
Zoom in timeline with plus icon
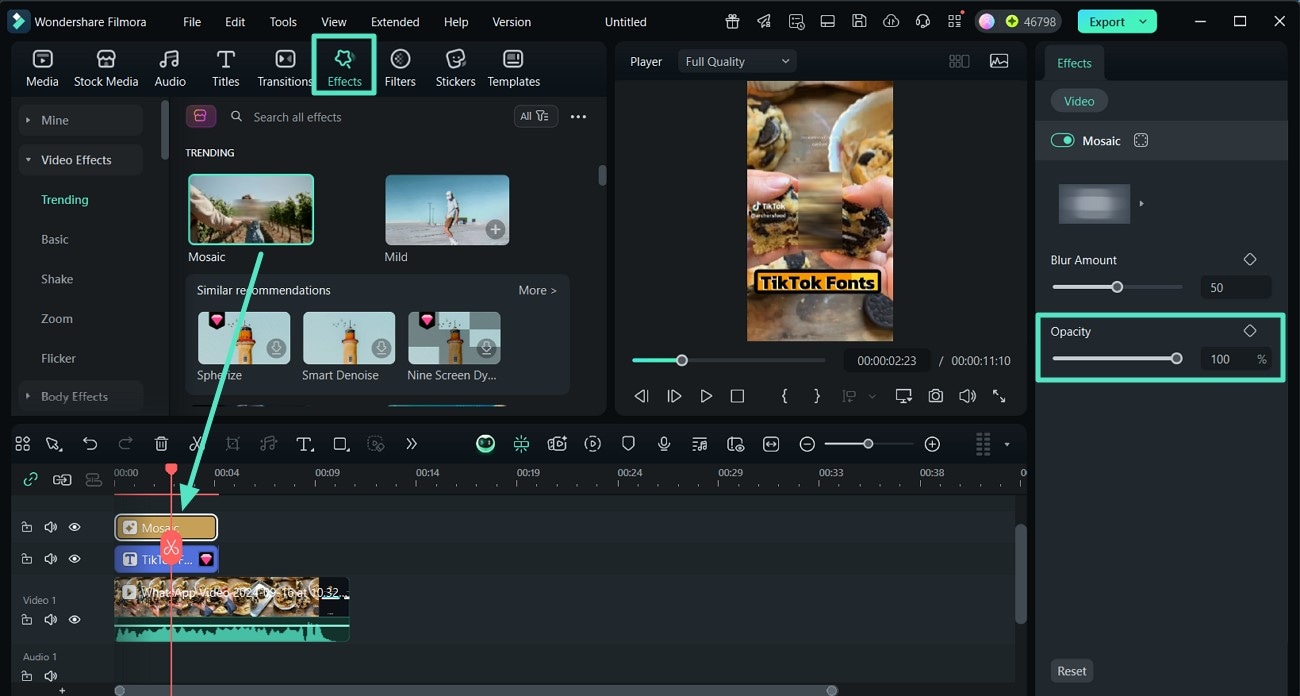tap(932, 444)
